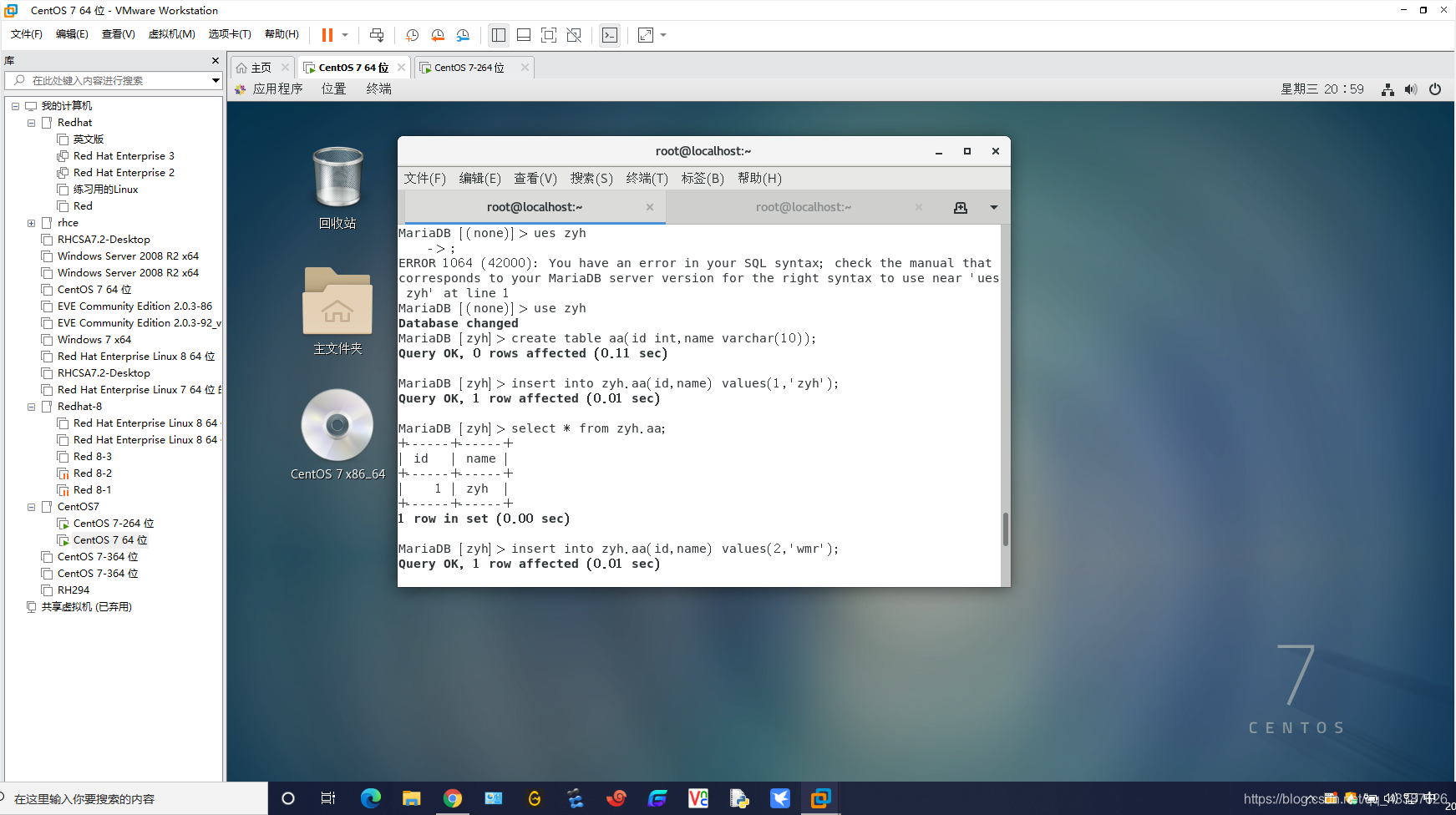Image resolution: width=1456 pixels, height=815 pixels.
Task: Click the Cortana circle icon
Action: [288, 798]
